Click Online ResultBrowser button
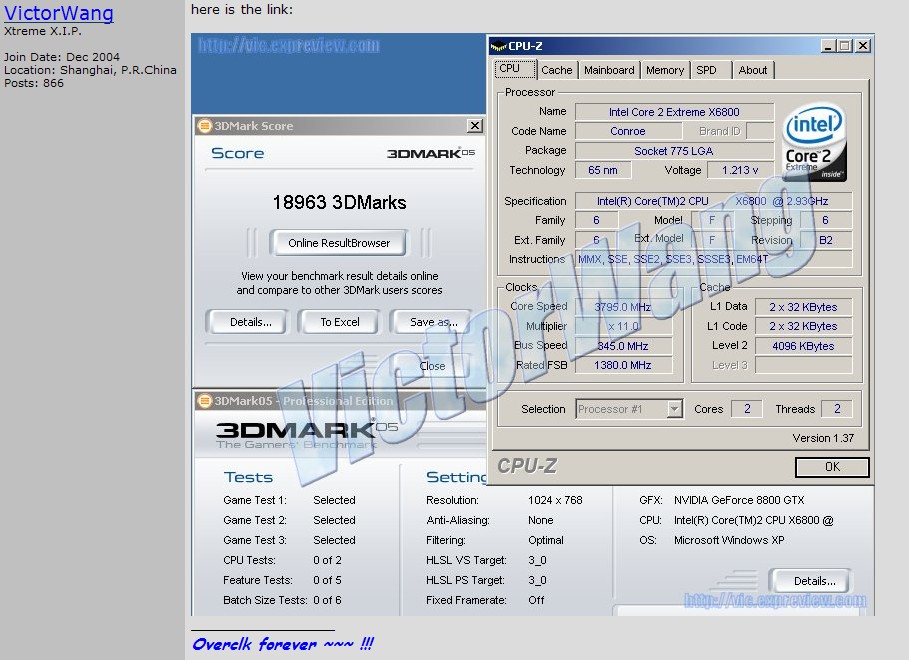The image size is (909, 660). click(339, 243)
